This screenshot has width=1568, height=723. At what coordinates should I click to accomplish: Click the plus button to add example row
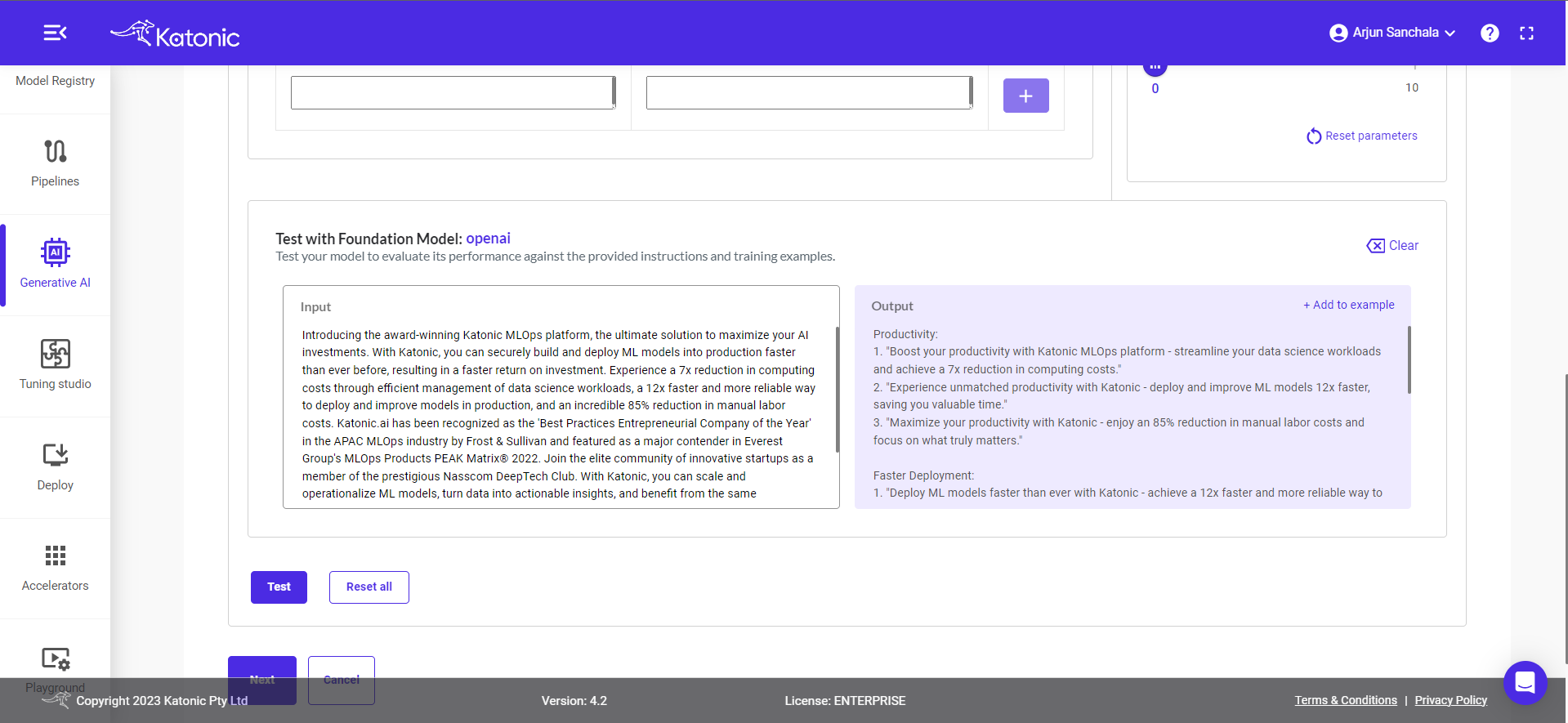(x=1025, y=96)
